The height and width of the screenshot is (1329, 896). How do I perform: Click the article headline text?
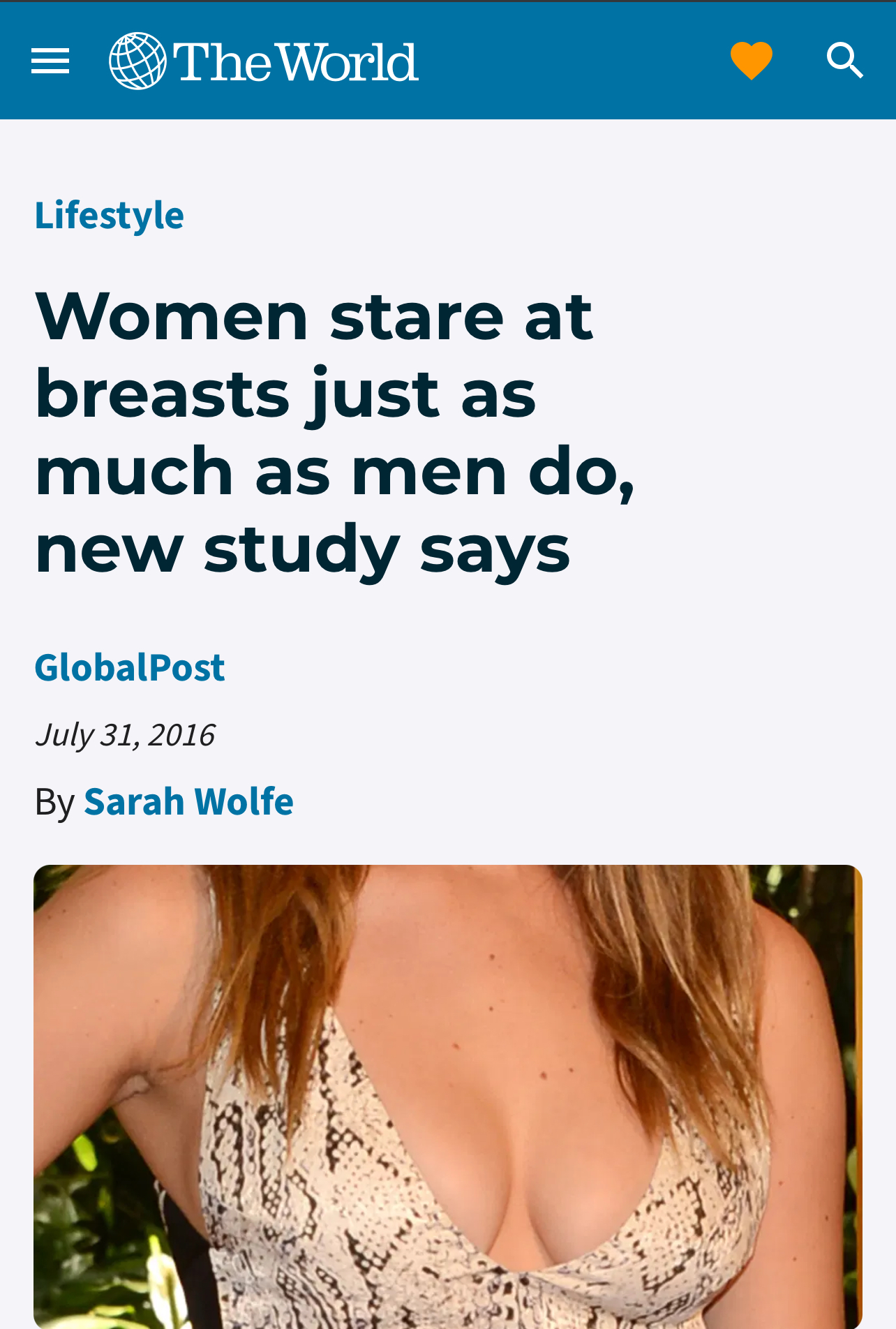335,432
